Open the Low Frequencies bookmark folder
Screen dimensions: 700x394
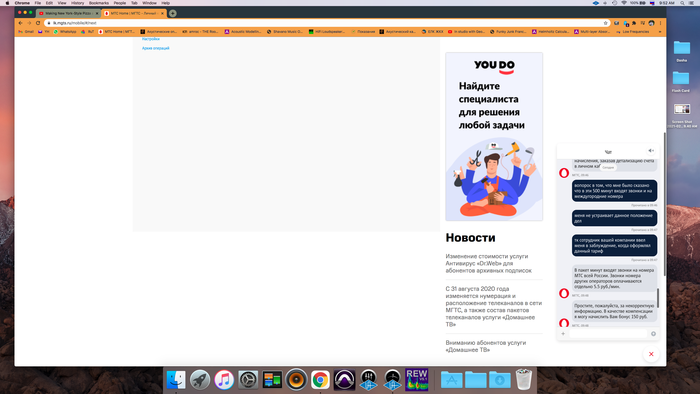coord(633,32)
